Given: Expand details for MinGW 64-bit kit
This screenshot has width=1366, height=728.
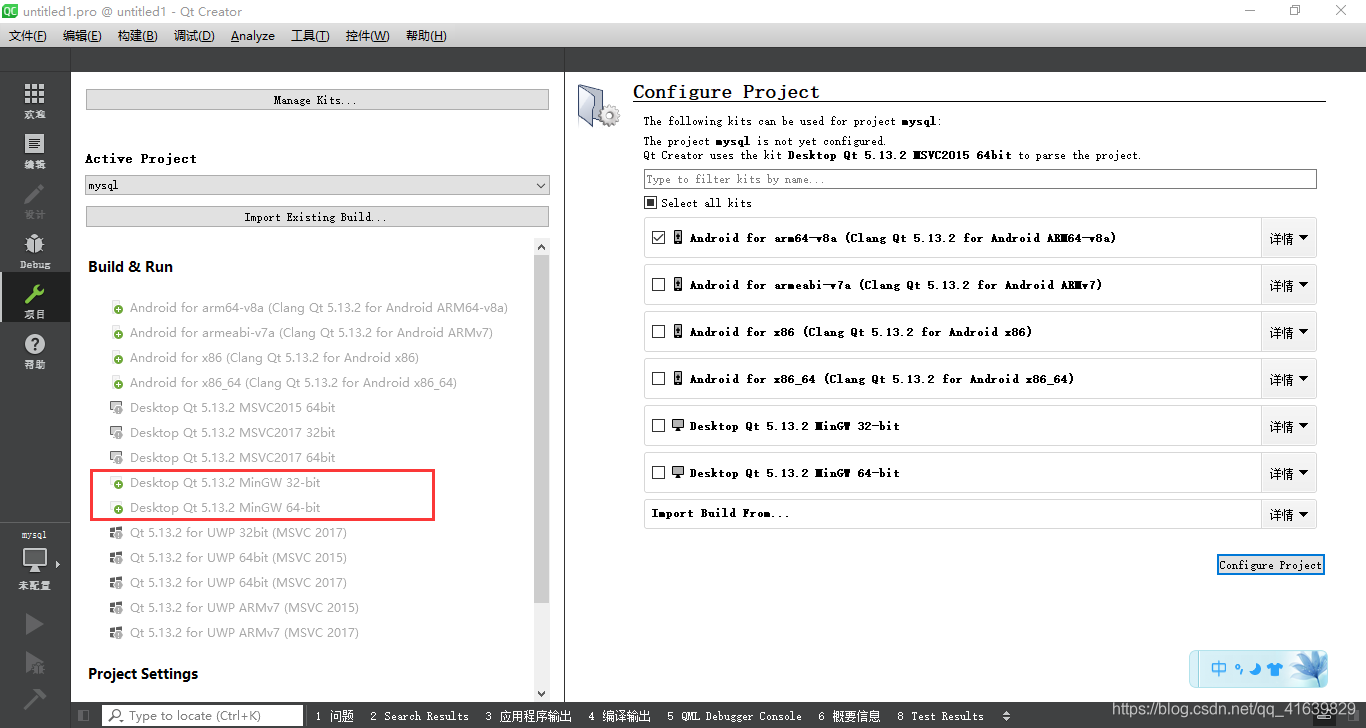Looking at the screenshot, I should (1288, 474).
